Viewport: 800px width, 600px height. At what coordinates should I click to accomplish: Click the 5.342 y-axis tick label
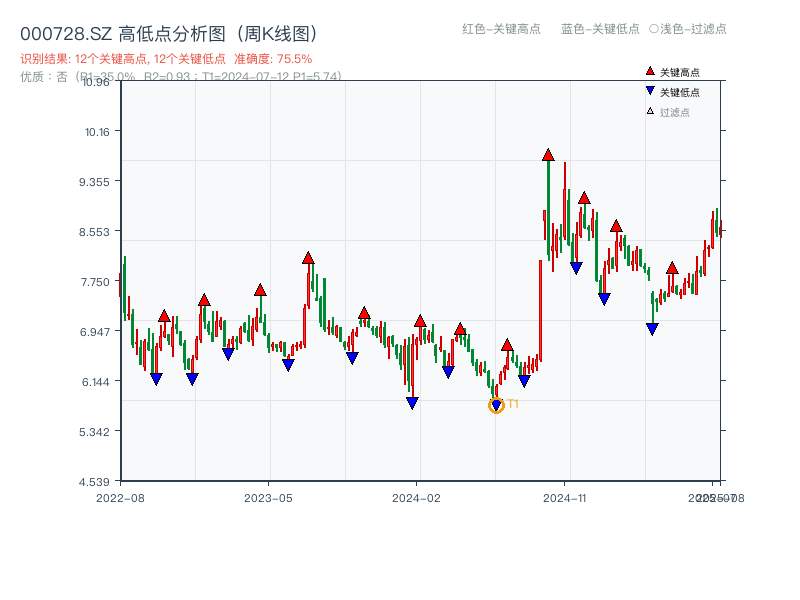coord(94,432)
